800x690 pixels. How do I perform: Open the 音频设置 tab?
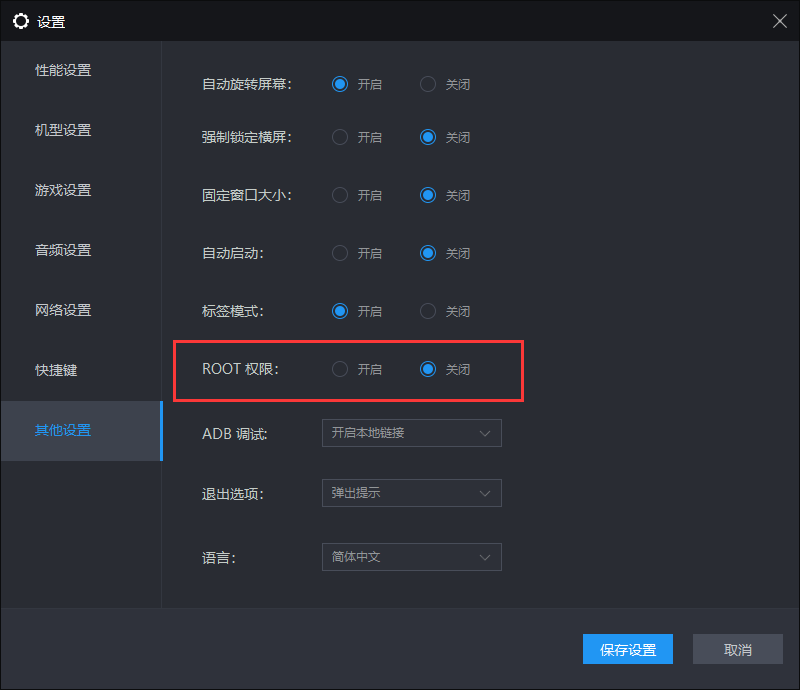pos(63,250)
